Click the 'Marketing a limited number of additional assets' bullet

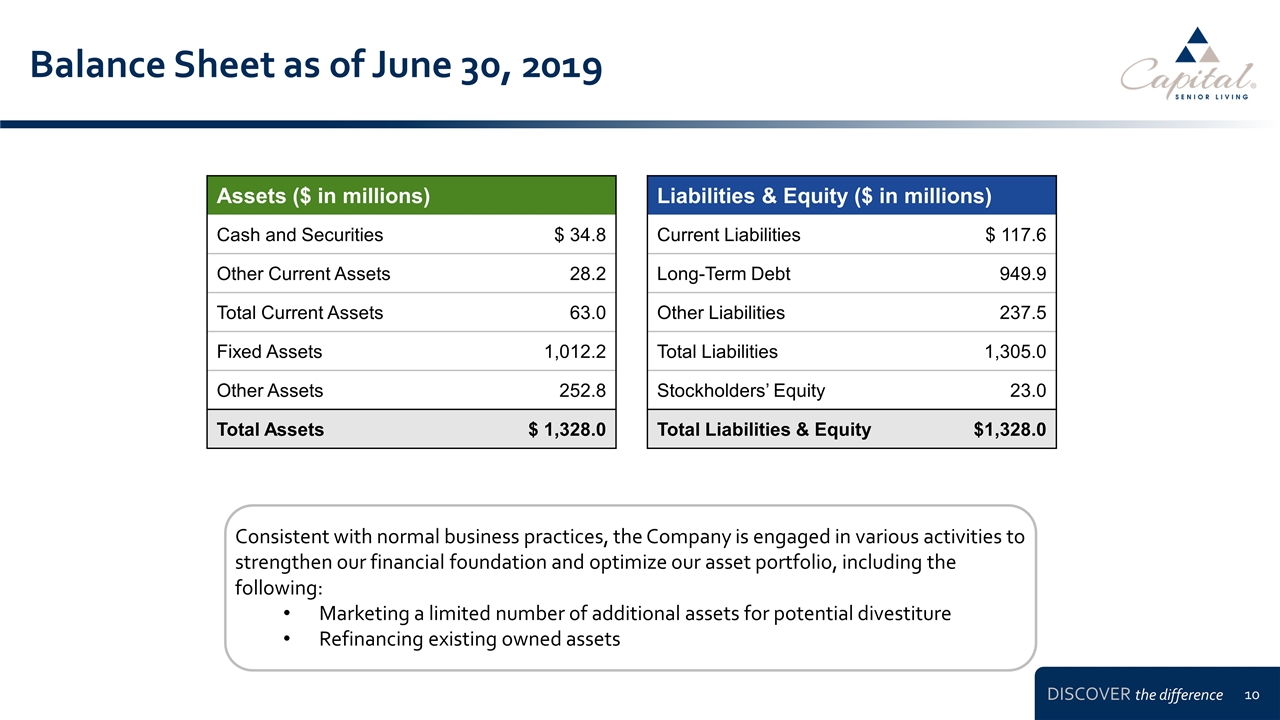635,613
